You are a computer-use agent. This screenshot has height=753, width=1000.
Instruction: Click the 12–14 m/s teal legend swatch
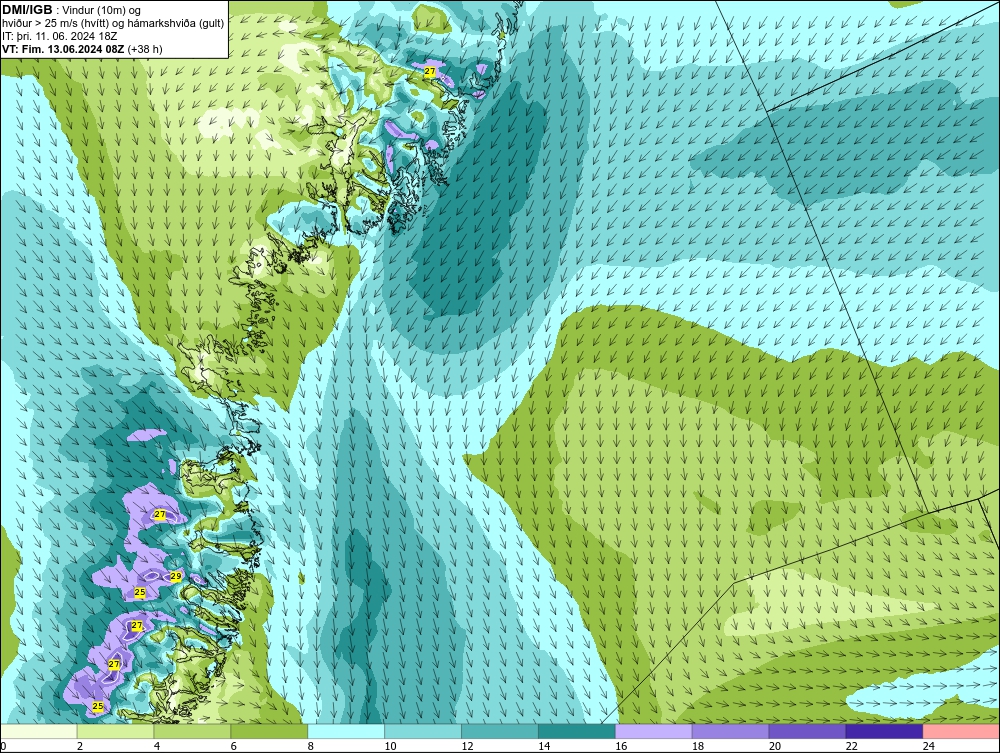tap(500, 731)
